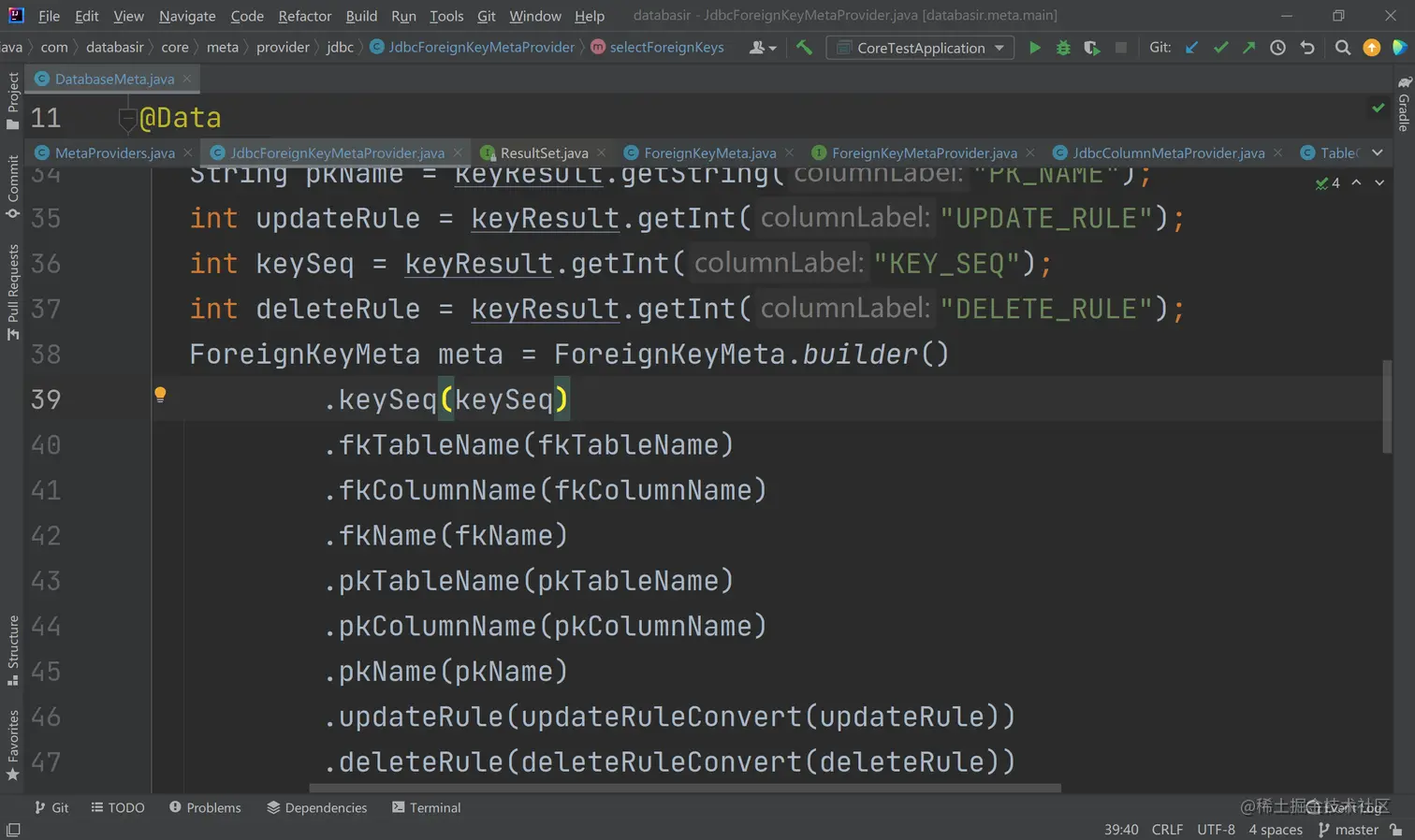The height and width of the screenshot is (840, 1415).
Task: Push commits with the Git up-right arrow
Action: [x=1248, y=48]
